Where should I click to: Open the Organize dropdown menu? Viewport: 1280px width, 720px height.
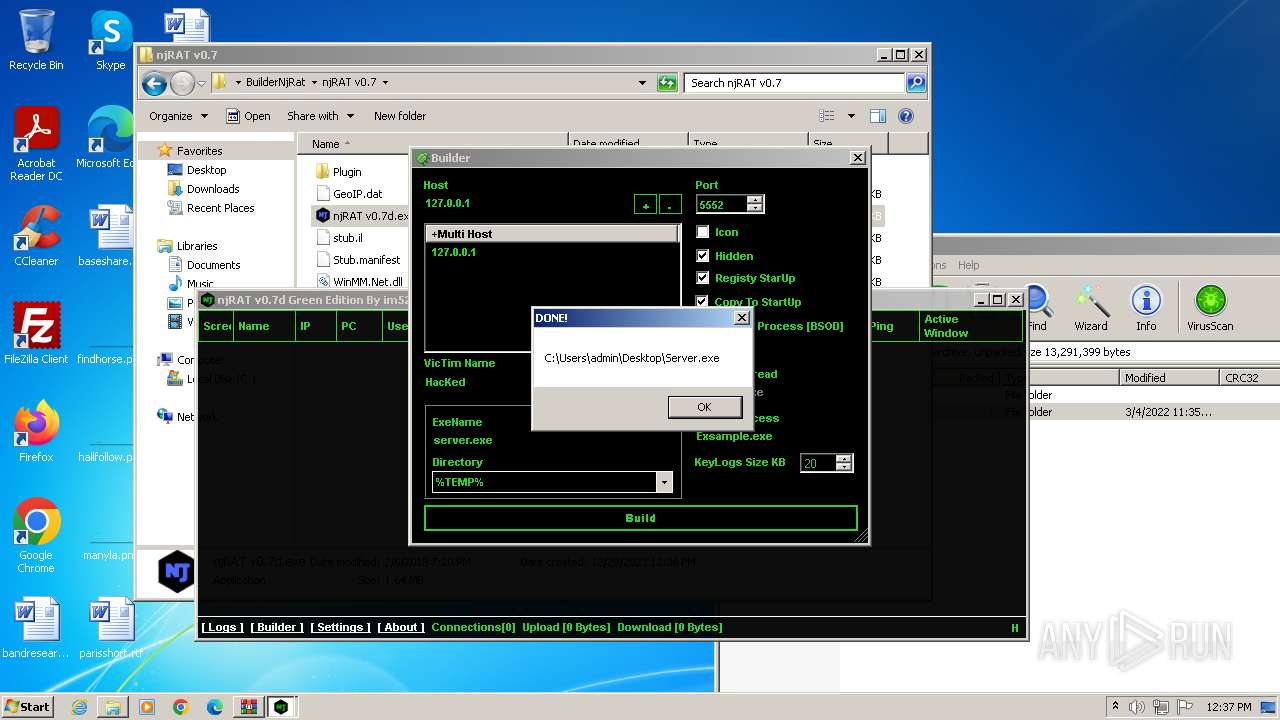coord(178,116)
